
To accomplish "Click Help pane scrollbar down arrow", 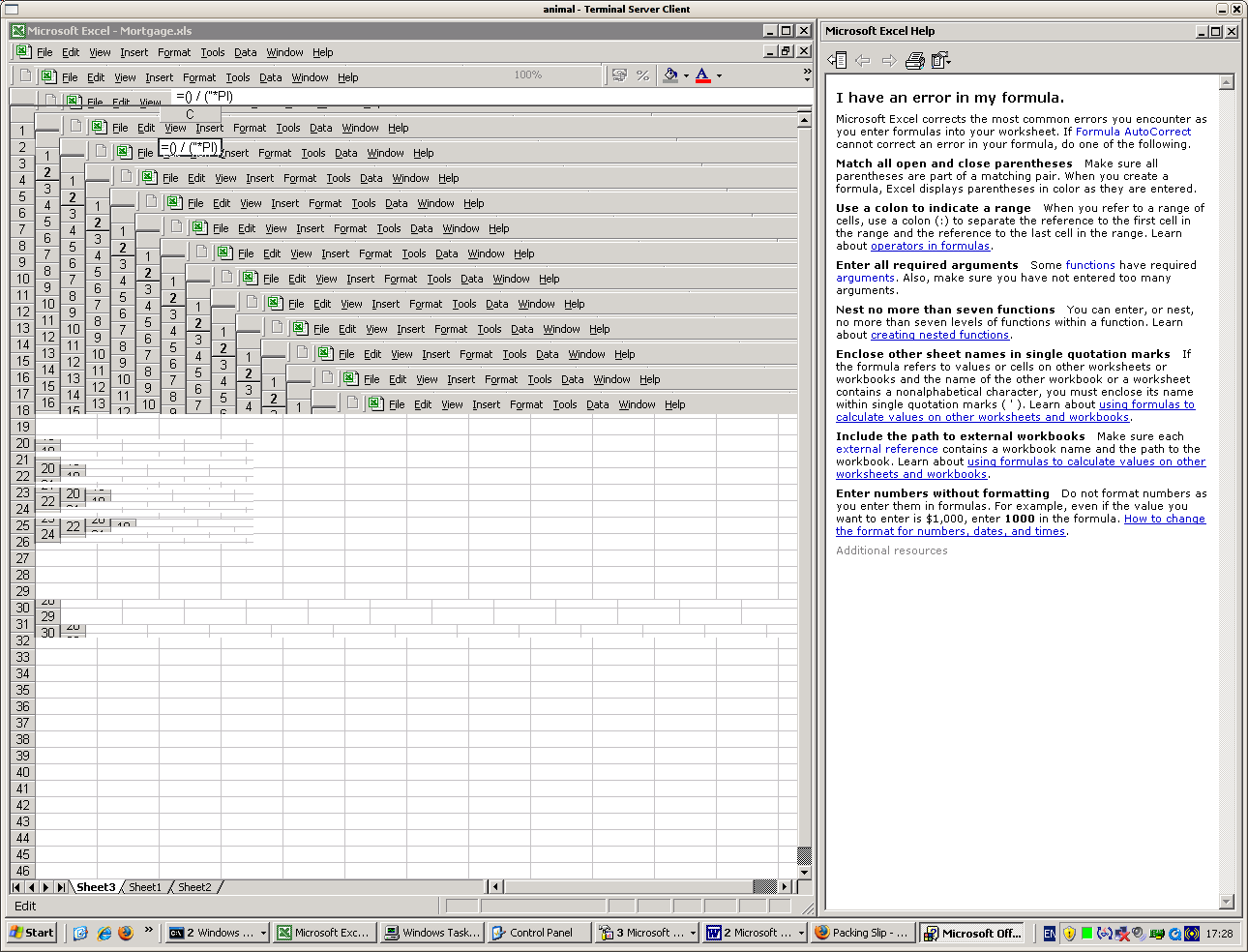I will tap(1227, 902).
